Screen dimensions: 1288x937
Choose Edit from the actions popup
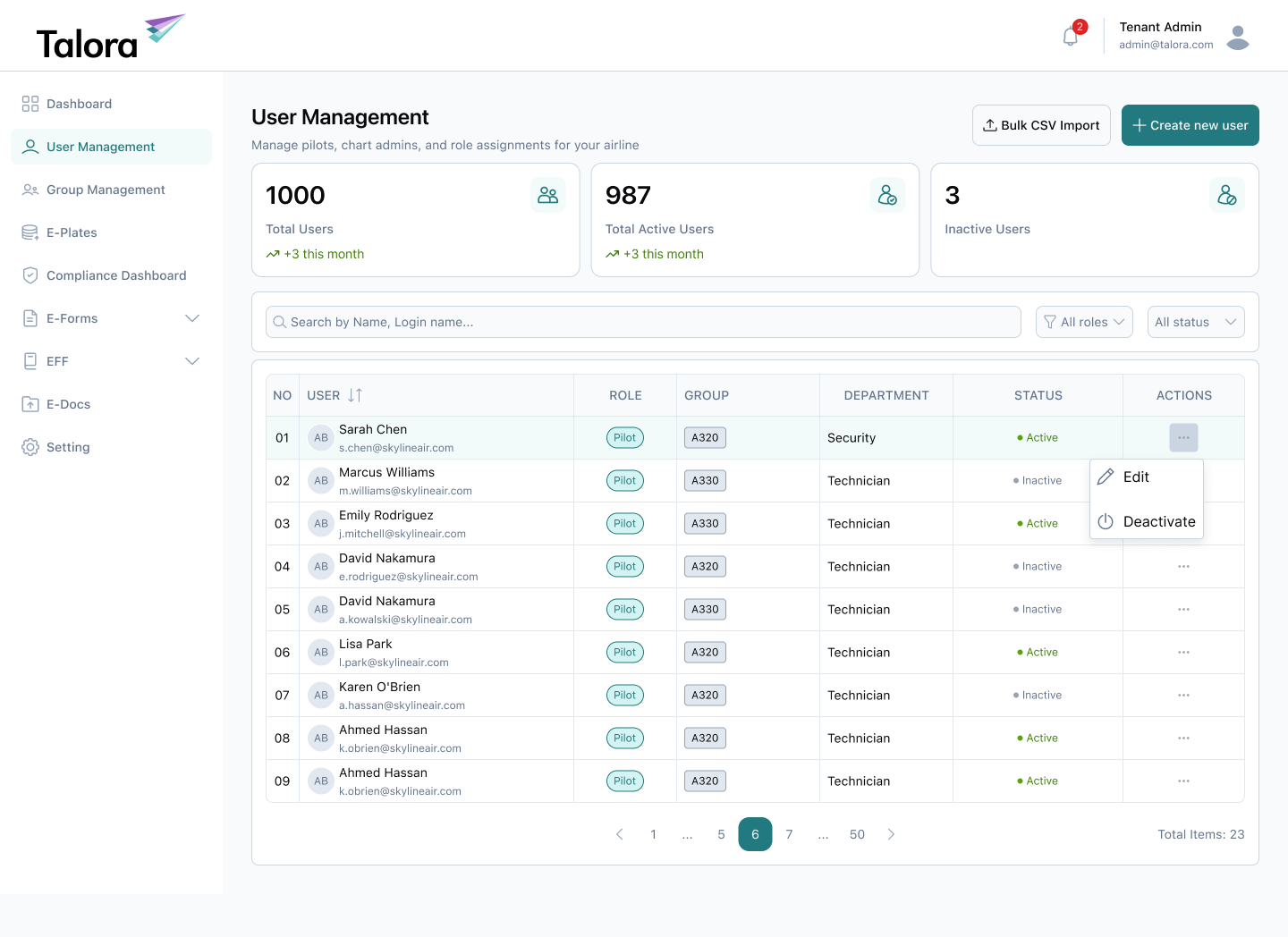pos(1147,477)
